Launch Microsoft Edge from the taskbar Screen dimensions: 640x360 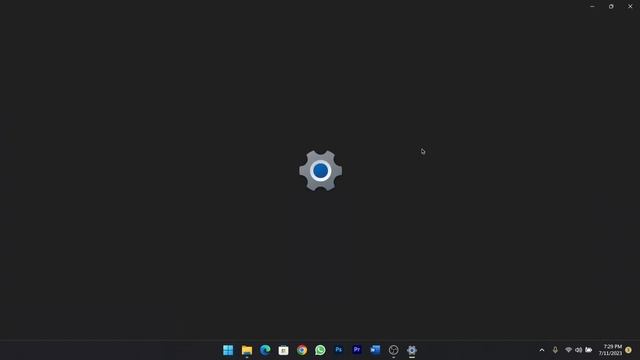click(265, 350)
